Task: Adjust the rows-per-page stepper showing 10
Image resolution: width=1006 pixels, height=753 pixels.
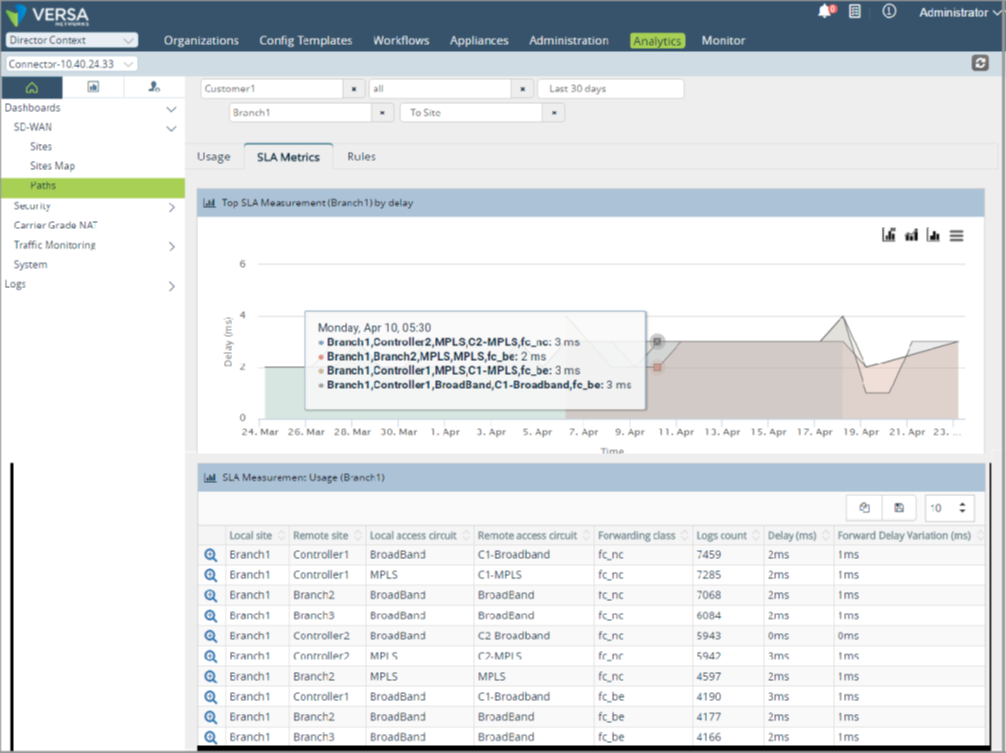Action: 950,508
